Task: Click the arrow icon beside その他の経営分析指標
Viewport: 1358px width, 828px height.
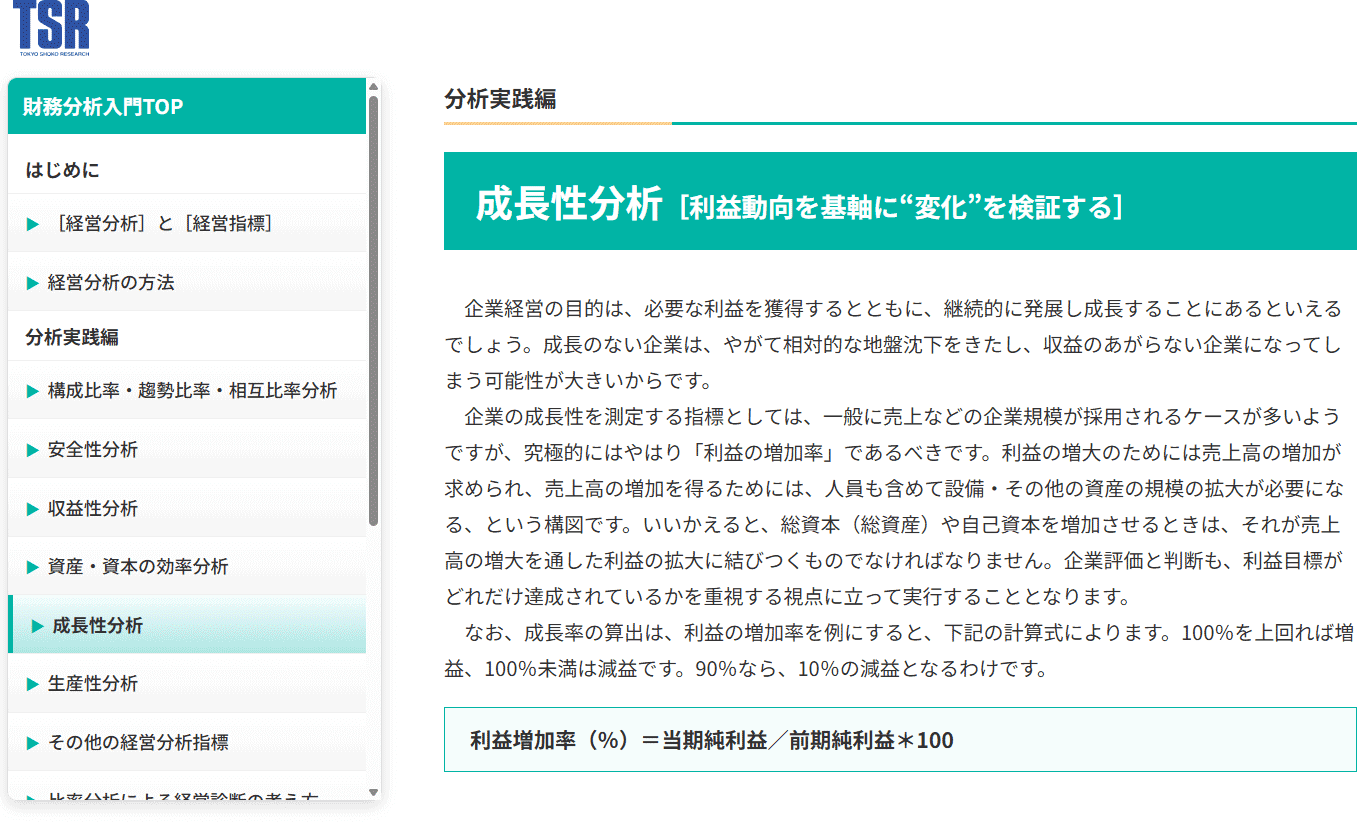Action: pos(30,742)
